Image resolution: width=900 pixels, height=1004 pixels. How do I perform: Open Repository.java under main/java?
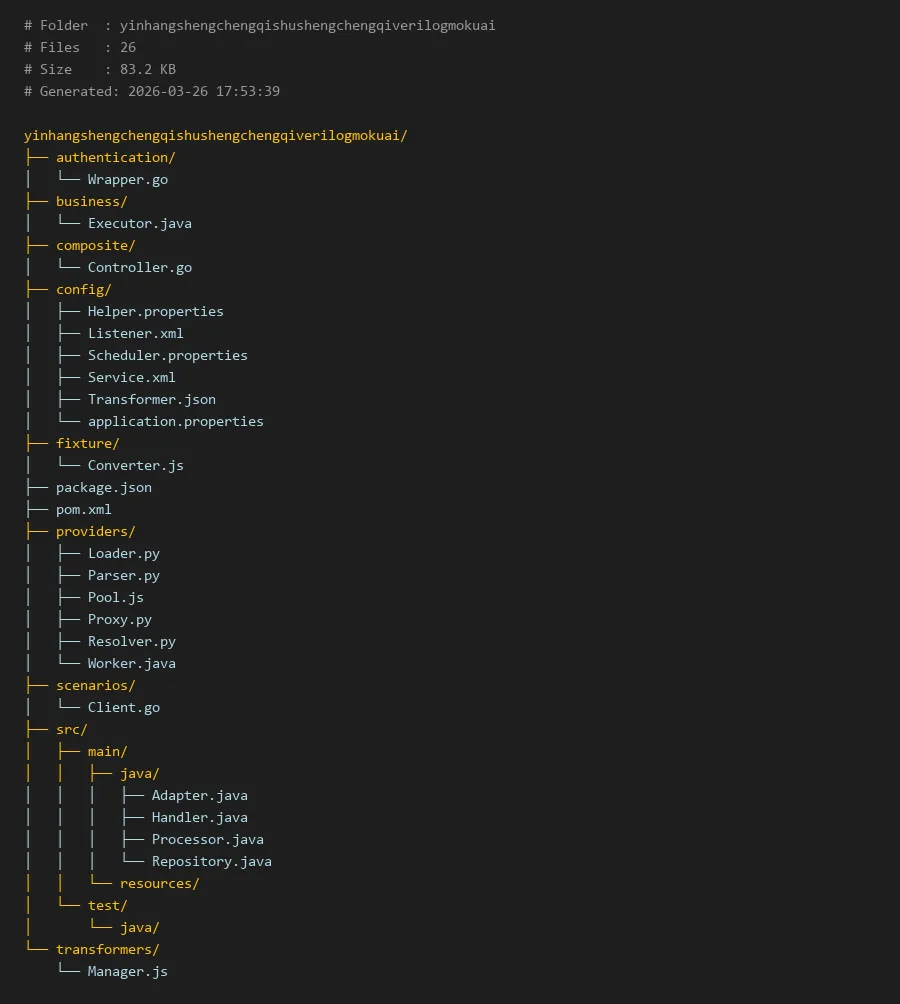pyautogui.click(x=211, y=861)
